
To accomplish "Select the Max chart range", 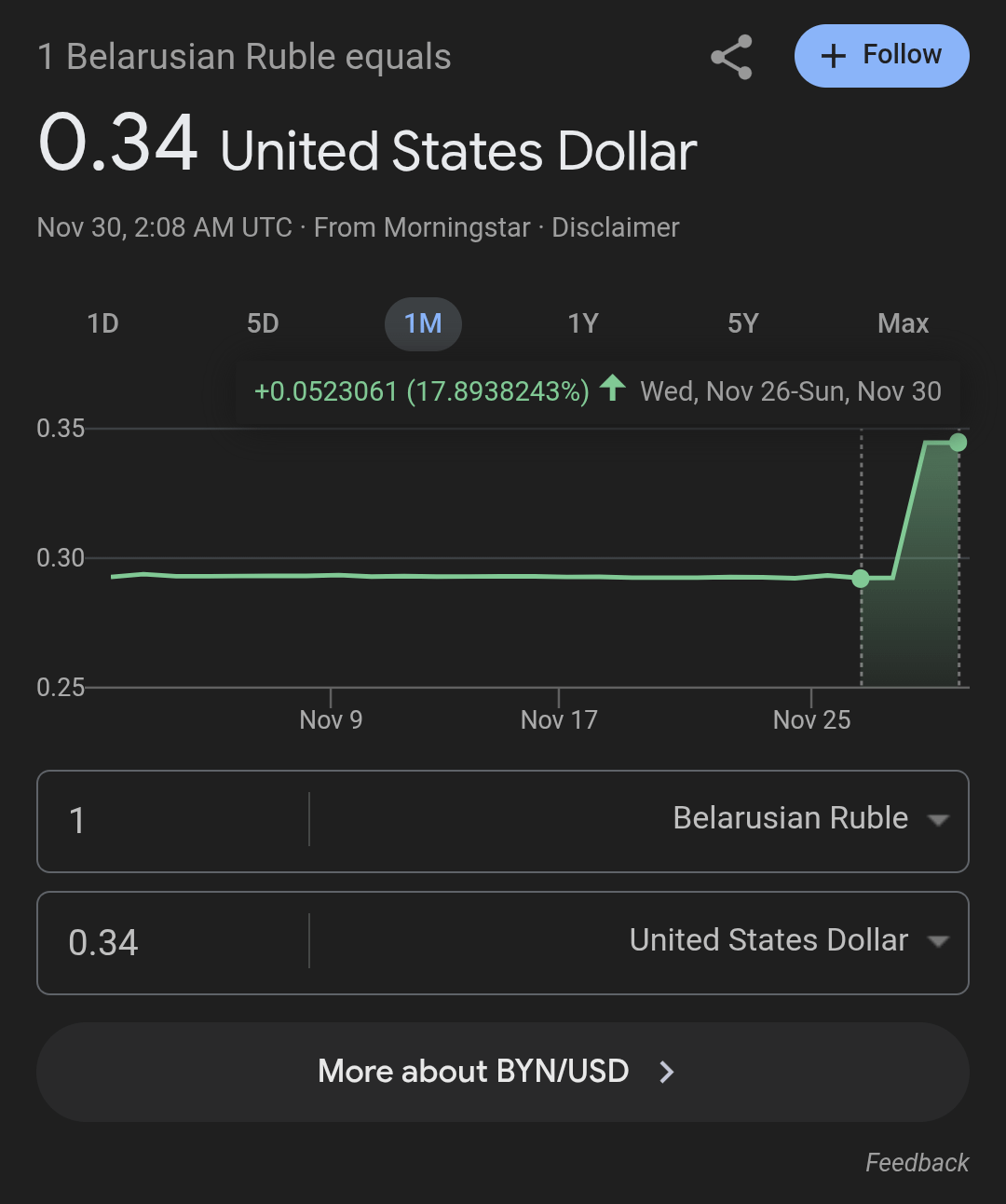I will (903, 323).
